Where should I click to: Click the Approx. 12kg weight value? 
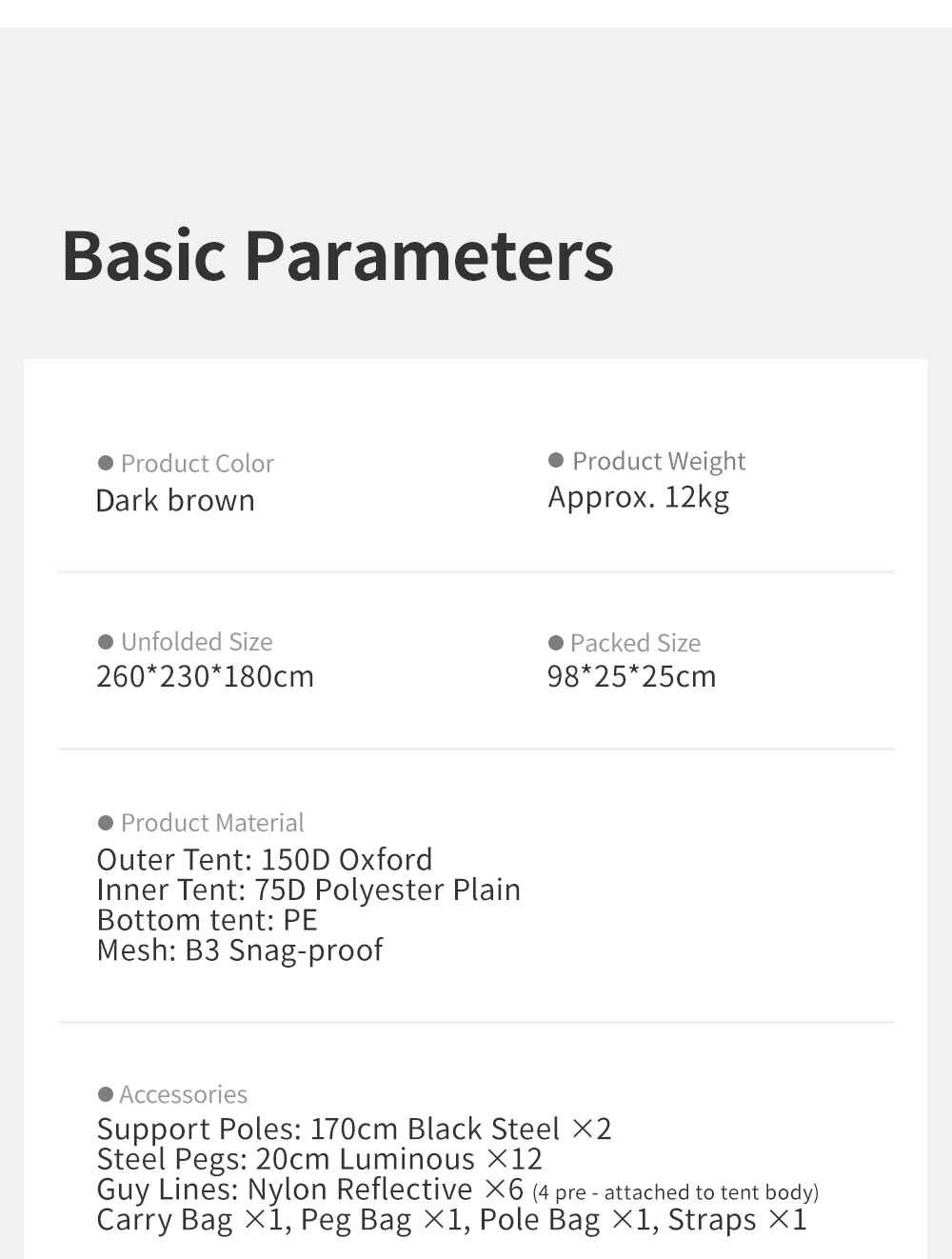[638, 497]
